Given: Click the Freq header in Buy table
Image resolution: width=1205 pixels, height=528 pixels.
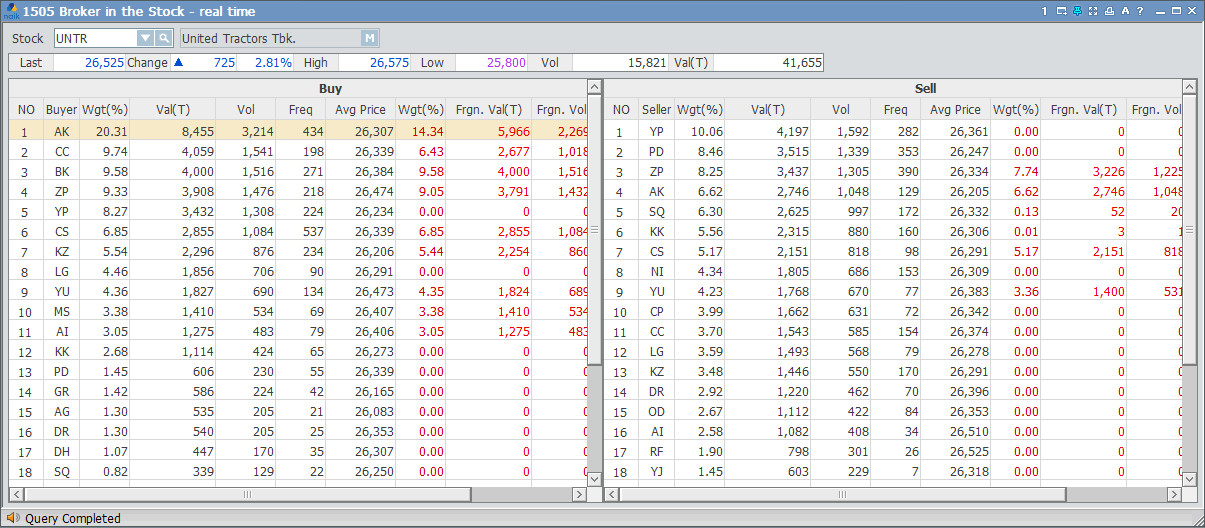Looking at the screenshot, I should (x=300, y=110).
